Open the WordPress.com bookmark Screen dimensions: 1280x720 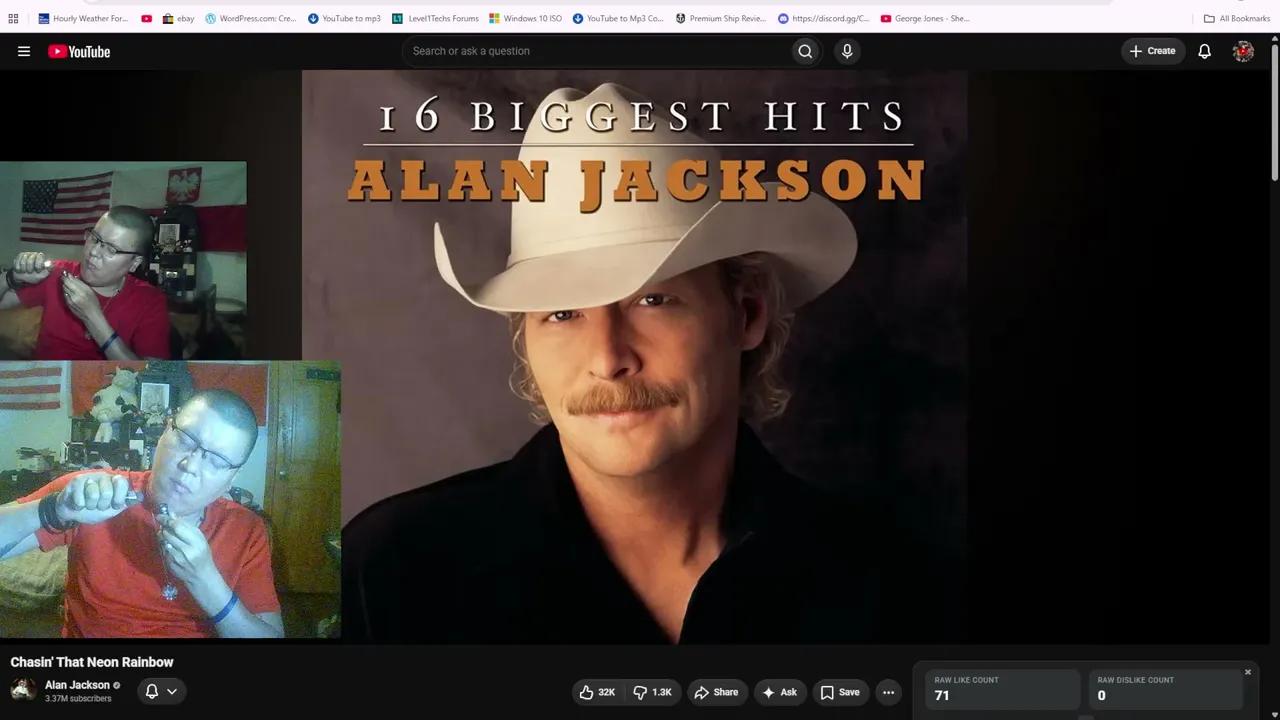pyautogui.click(x=251, y=18)
